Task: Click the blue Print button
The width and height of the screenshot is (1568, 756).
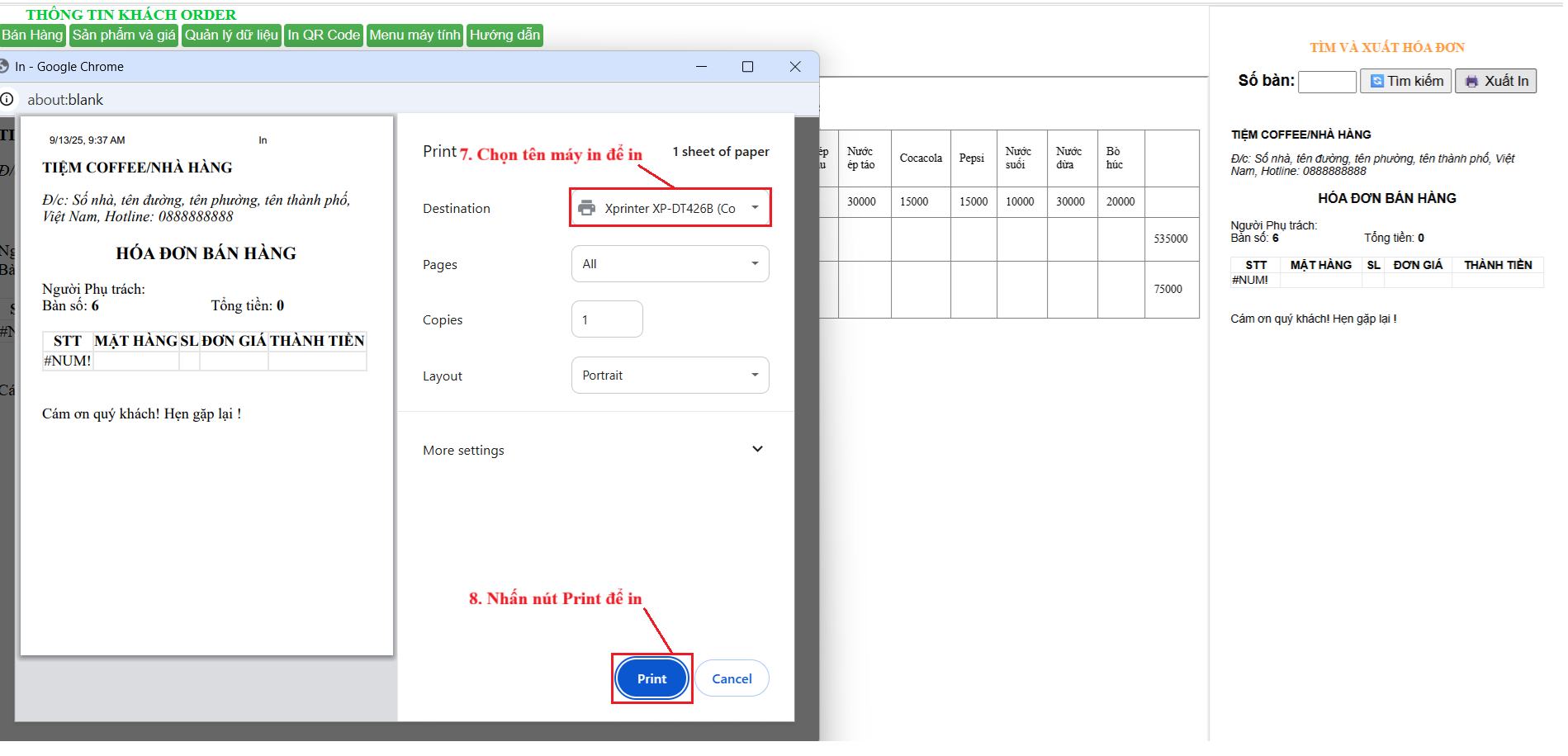Action: point(651,678)
